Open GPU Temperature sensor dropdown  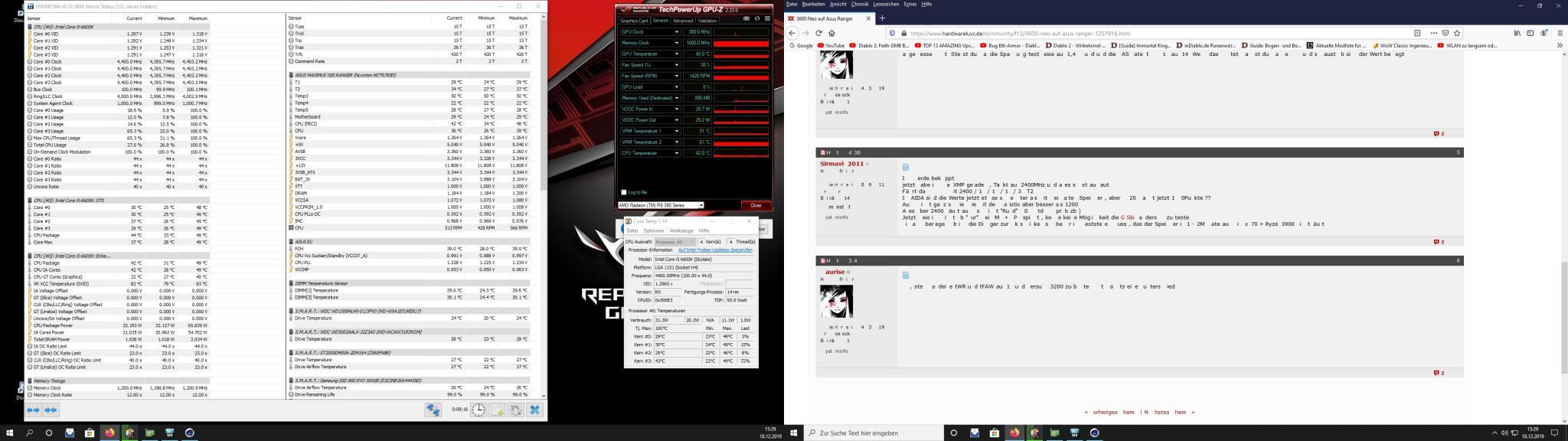[x=677, y=54]
